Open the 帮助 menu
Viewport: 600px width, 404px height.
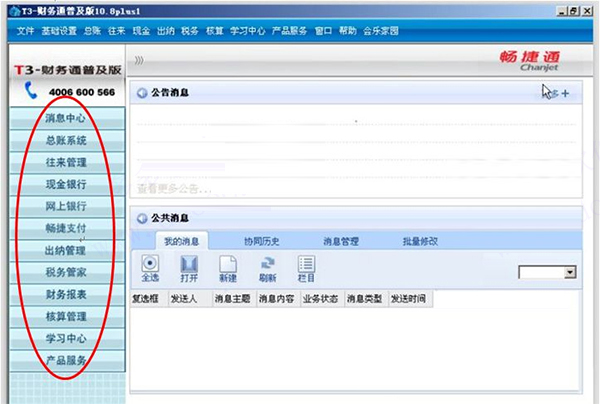[x=348, y=31]
